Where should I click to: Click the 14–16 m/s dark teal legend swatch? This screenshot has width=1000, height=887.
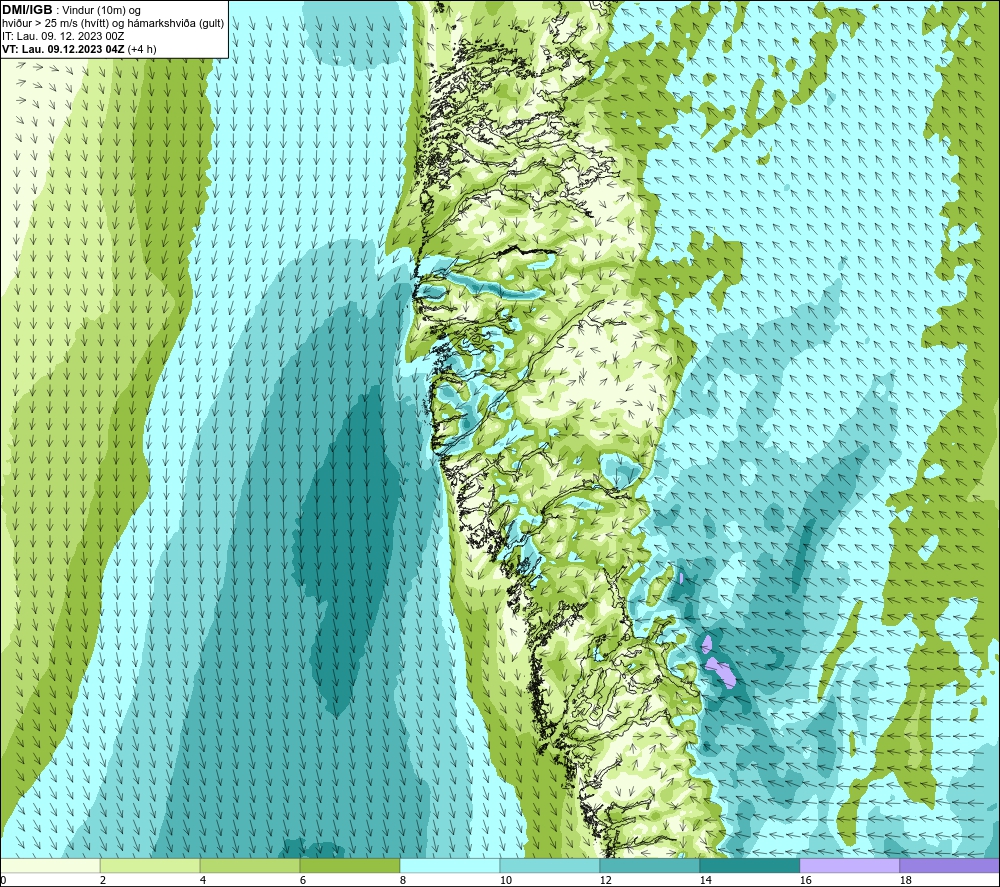pyautogui.click(x=749, y=865)
